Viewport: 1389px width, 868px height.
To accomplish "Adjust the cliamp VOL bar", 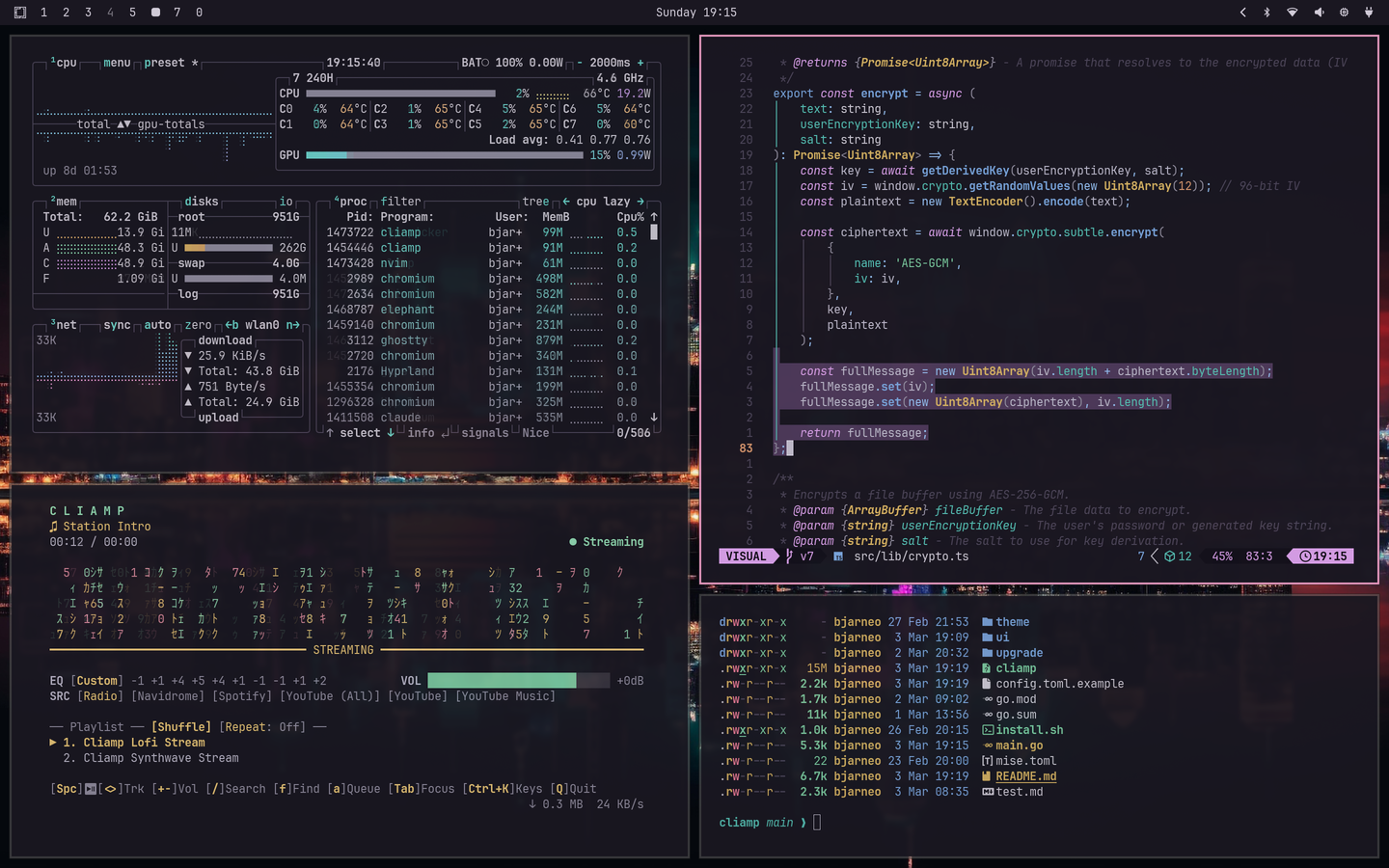I will click(518, 681).
